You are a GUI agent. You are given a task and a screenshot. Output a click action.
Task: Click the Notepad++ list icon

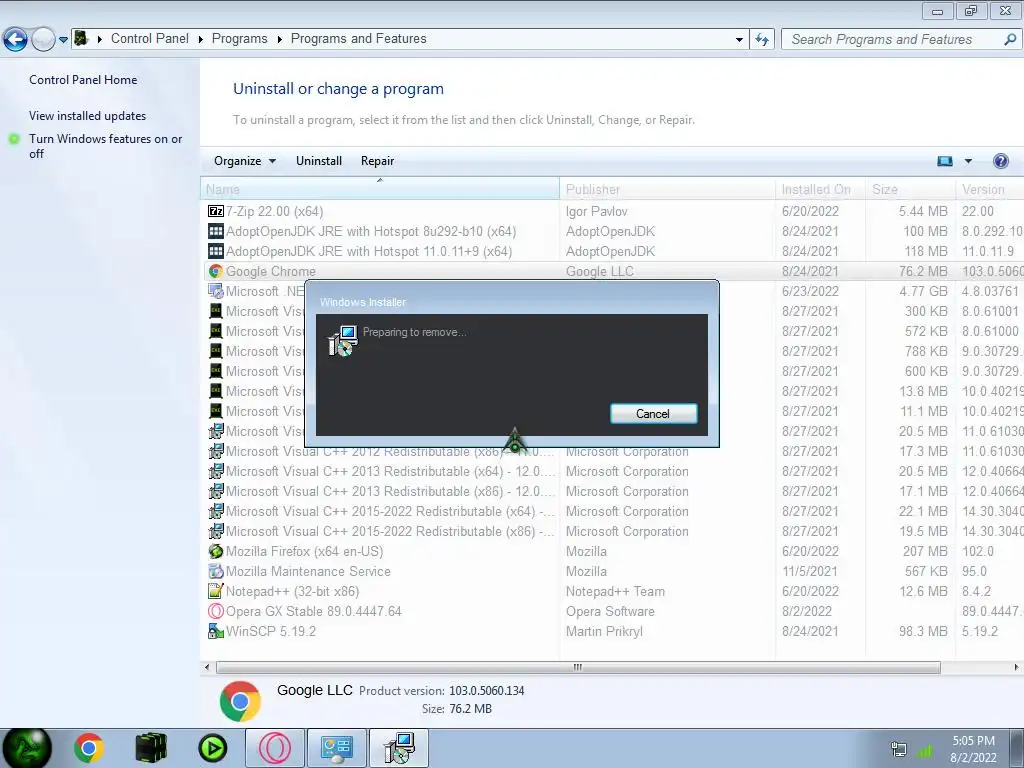[216, 591]
